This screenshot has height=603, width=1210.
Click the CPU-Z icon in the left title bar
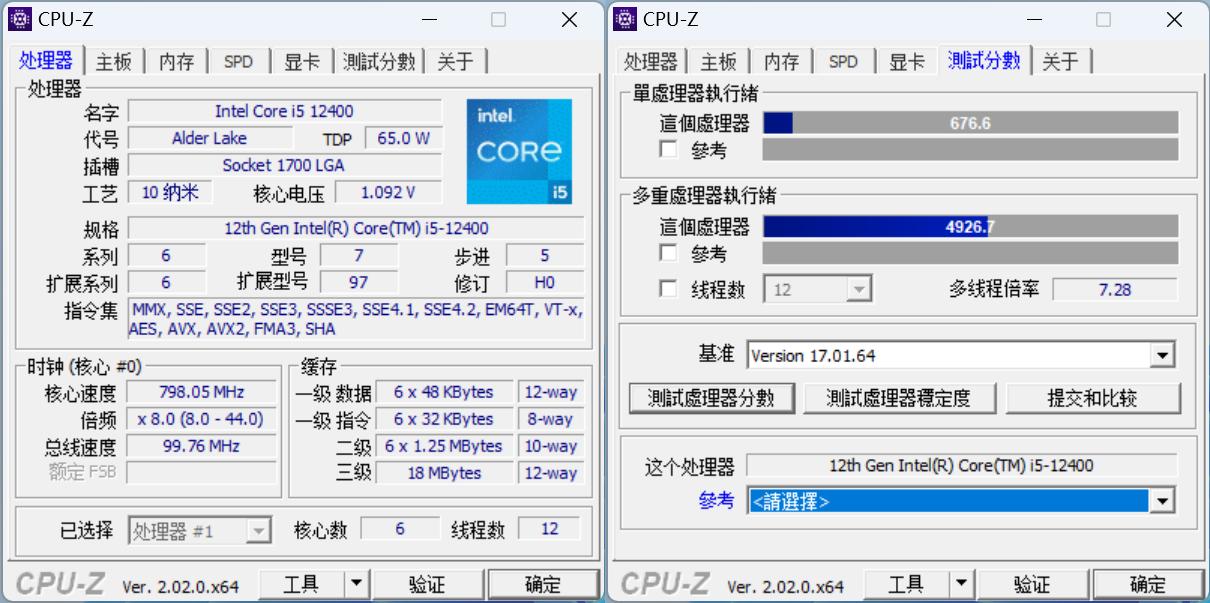[x=22, y=18]
